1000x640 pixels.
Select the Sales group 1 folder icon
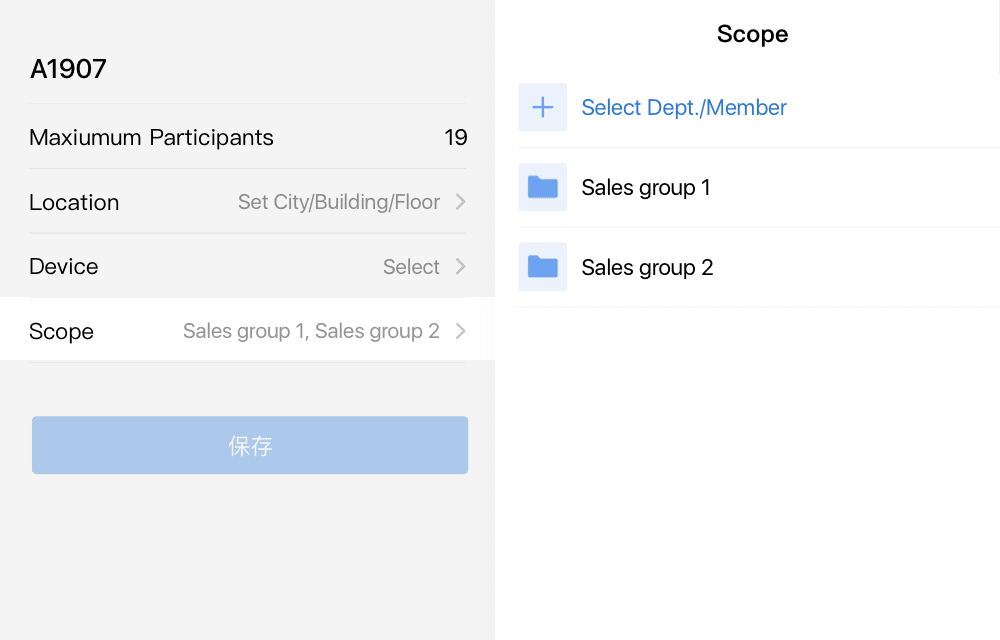click(x=543, y=187)
